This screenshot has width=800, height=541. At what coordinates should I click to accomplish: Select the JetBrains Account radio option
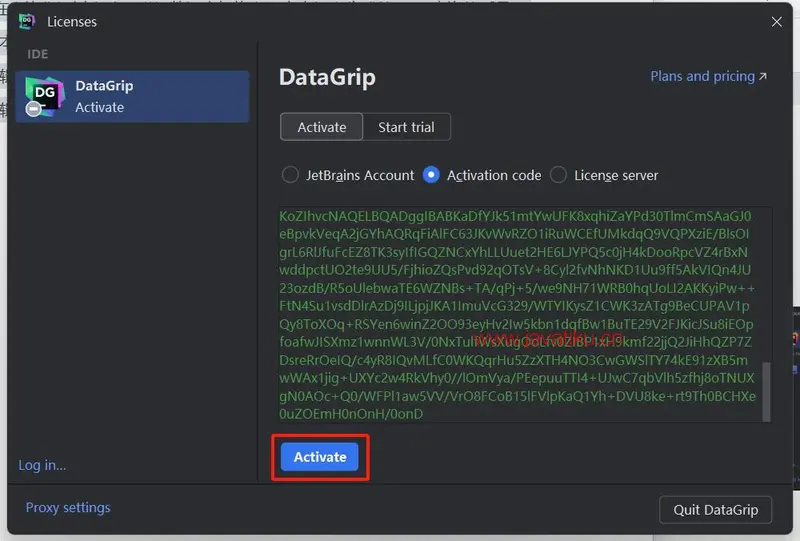click(x=290, y=175)
